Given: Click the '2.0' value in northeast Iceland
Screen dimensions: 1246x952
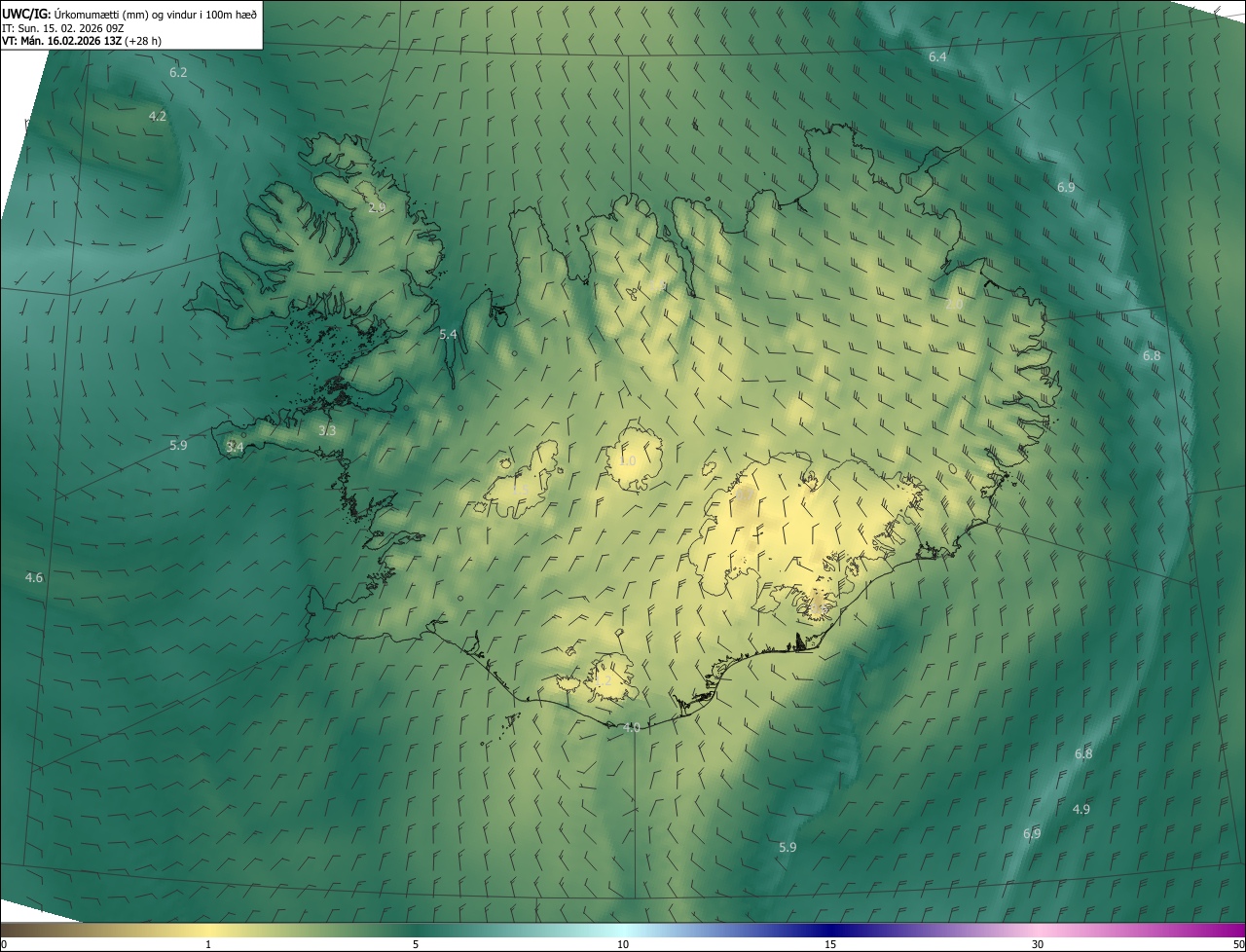Looking at the screenshot, I should click(x=954, y=305).
